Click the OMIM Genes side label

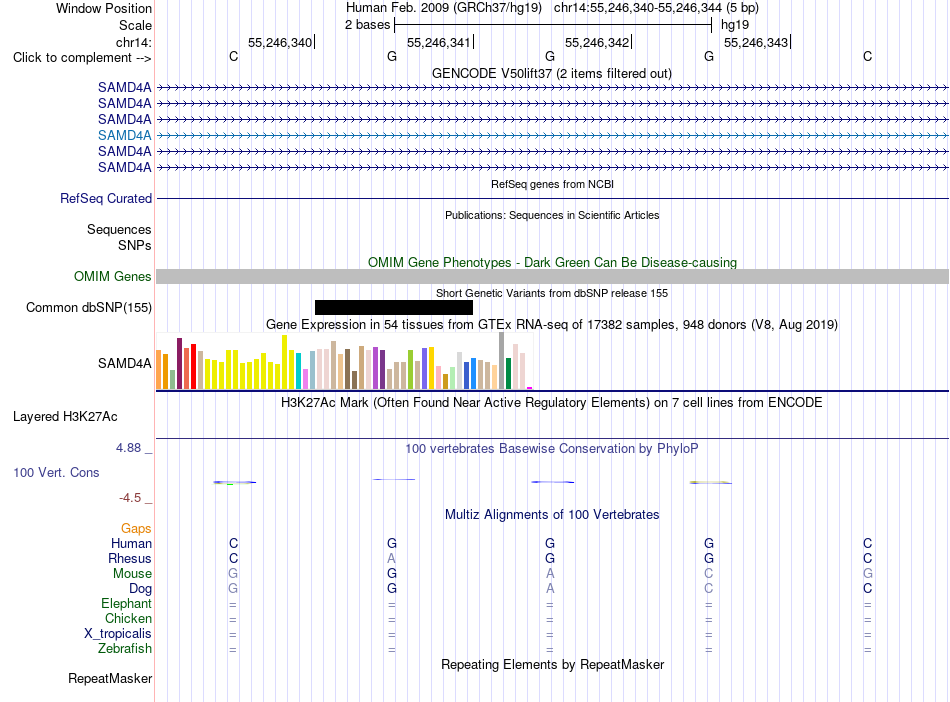coord(112,277)
